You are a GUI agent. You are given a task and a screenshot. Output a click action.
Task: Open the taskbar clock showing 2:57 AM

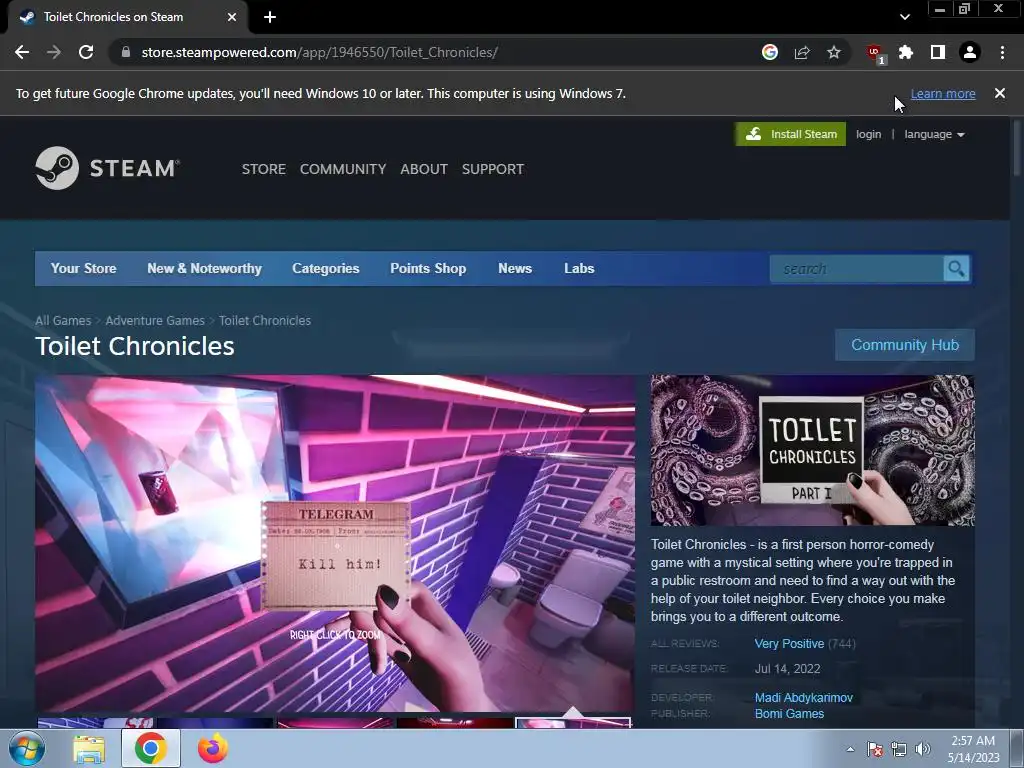click(973, 749)
